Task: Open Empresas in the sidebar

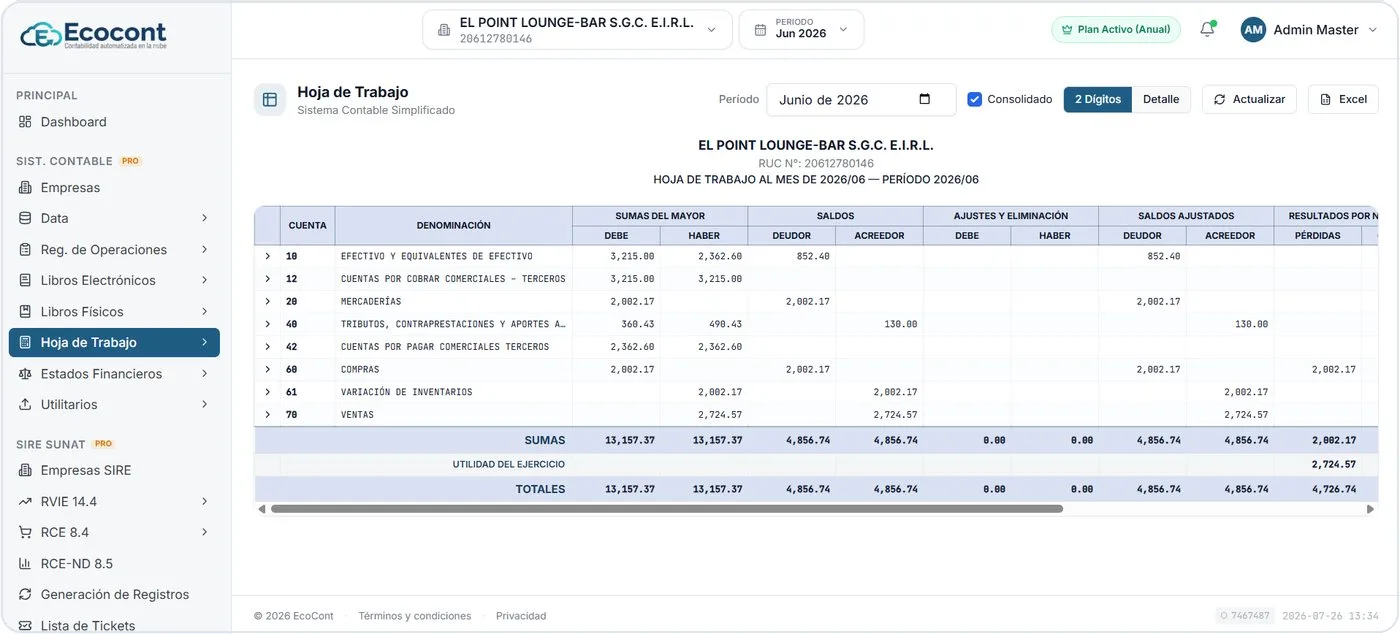Action: point(114,188)
